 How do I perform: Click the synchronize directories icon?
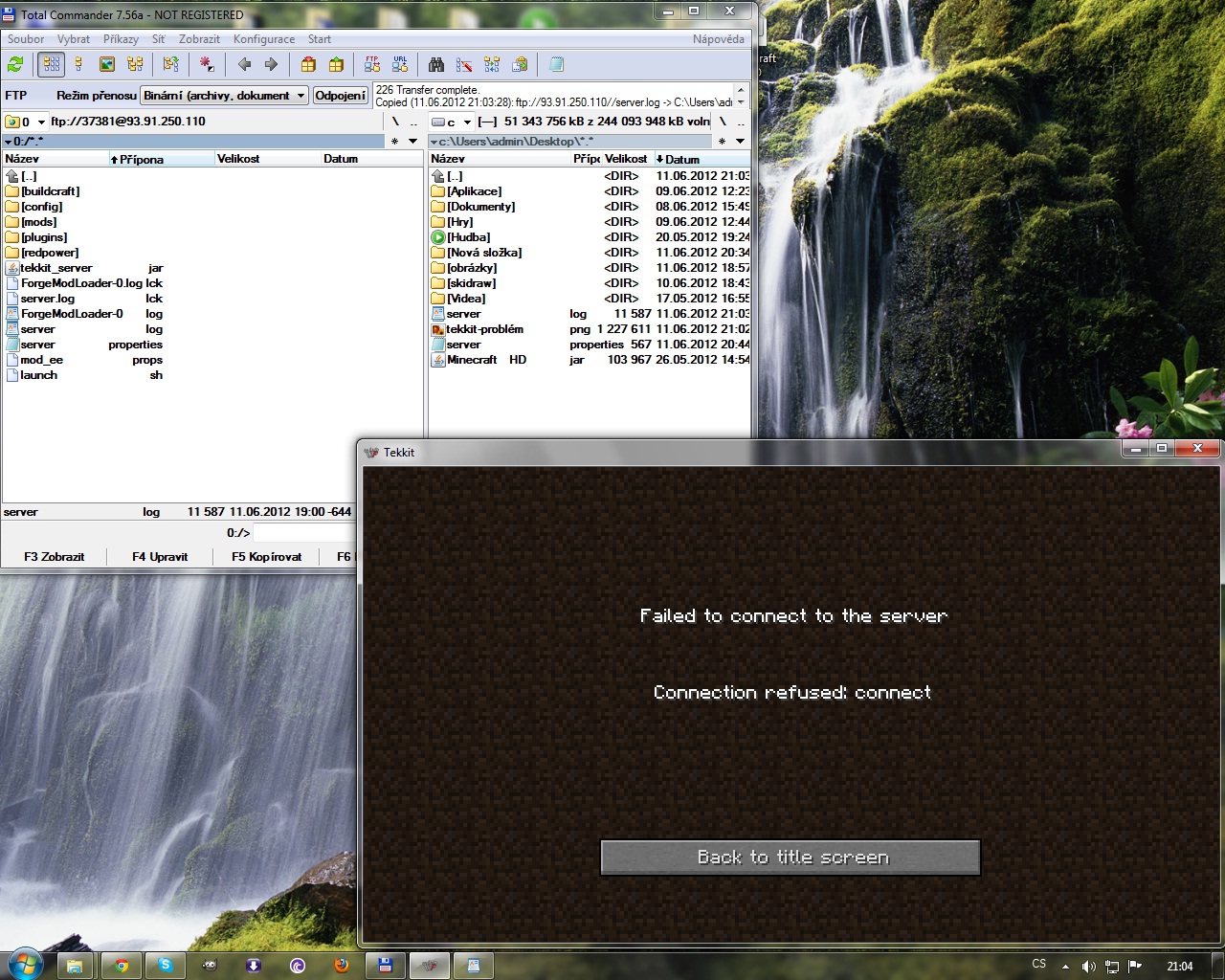492,64
